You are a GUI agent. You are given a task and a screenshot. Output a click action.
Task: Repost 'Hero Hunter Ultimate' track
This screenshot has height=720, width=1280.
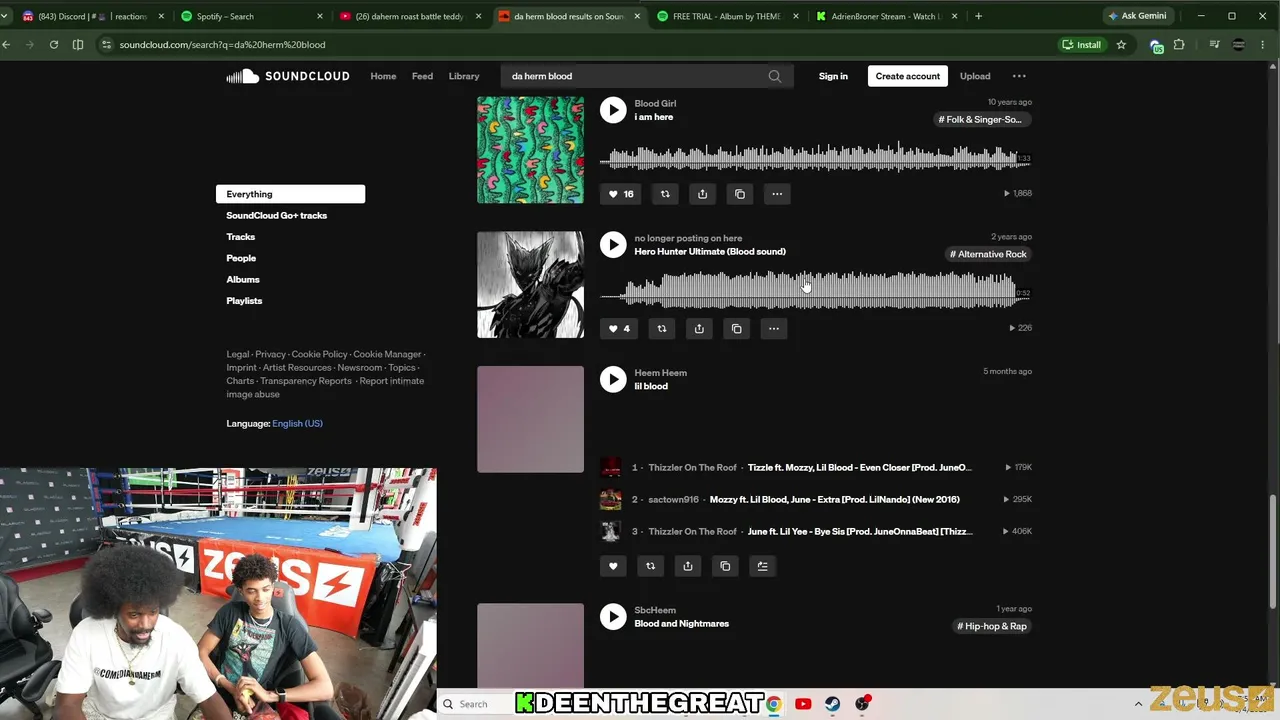click(x=662, y=328)
